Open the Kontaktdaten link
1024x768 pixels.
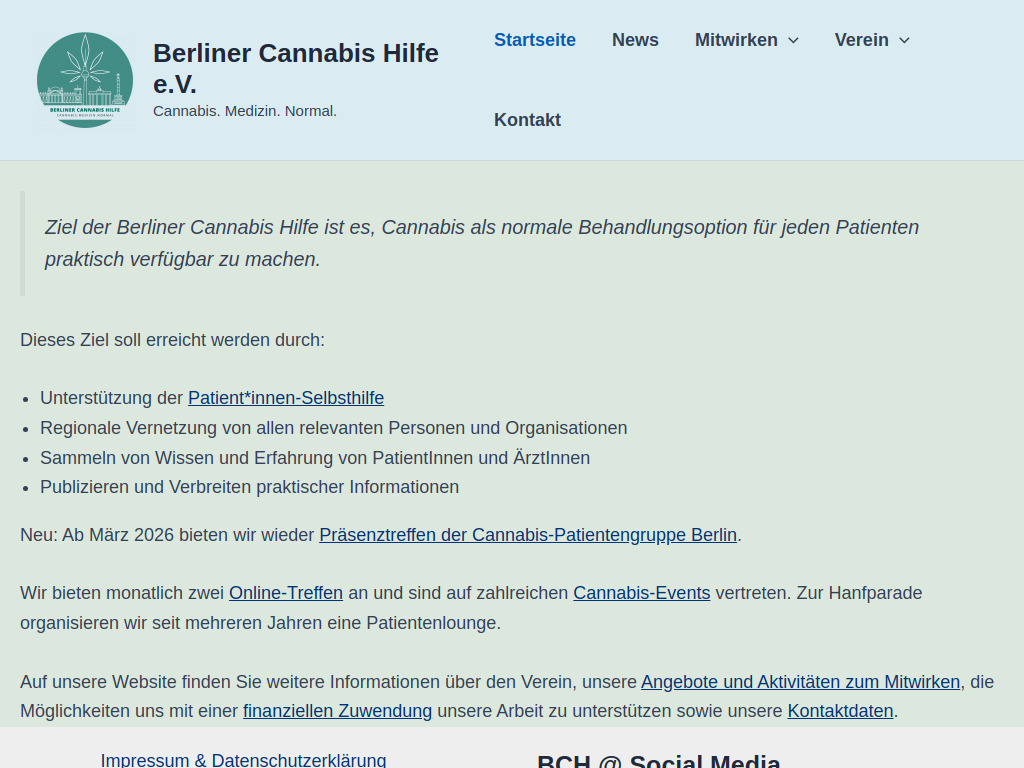click(839, 711)
